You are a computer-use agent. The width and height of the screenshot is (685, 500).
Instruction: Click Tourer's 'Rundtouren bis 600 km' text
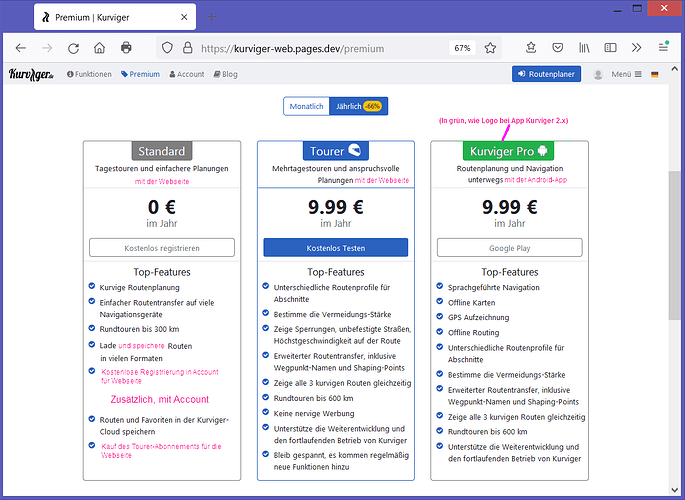click(x=313, y=398)
